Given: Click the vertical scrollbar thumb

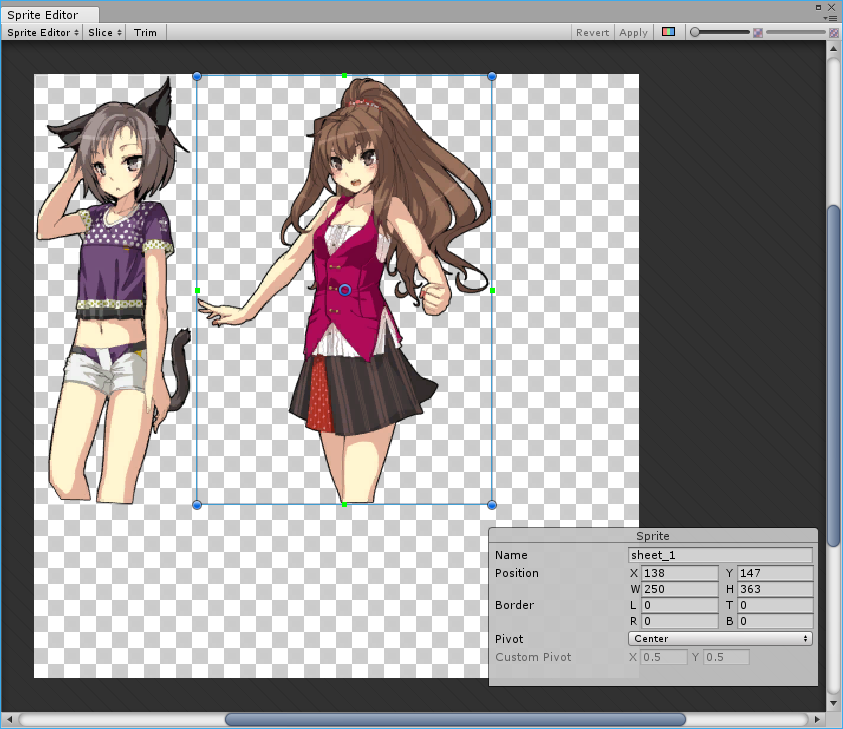Looking at the screenshot, I should (833, 375).
